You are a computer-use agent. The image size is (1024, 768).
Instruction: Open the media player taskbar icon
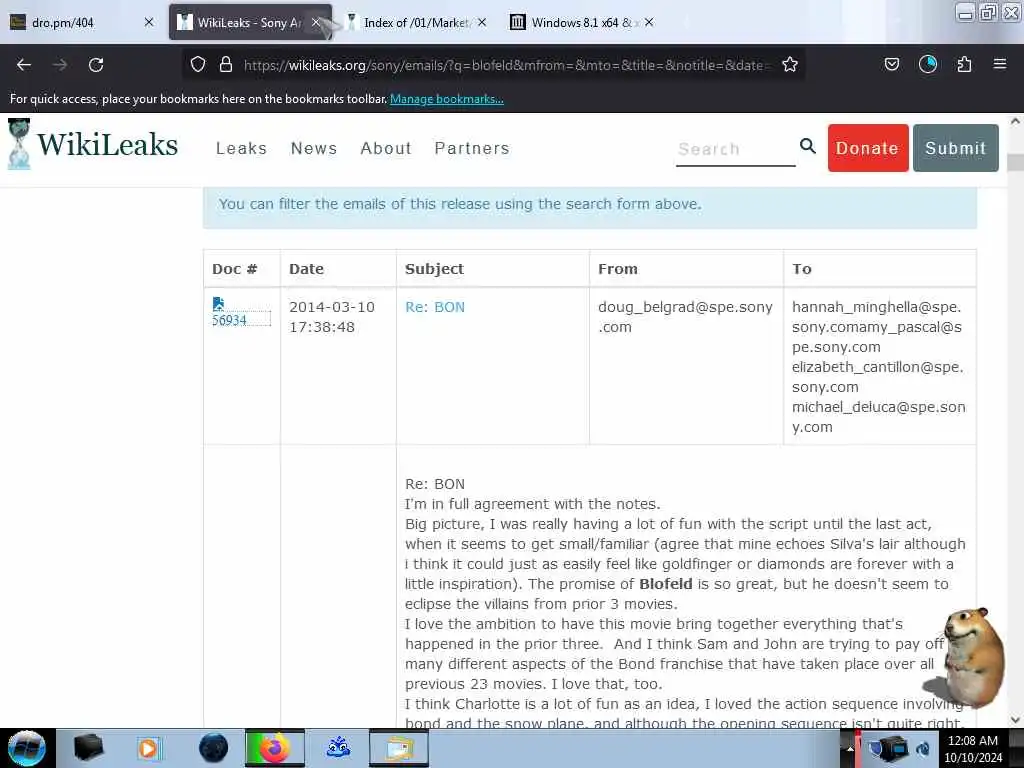tap(149, 748)
